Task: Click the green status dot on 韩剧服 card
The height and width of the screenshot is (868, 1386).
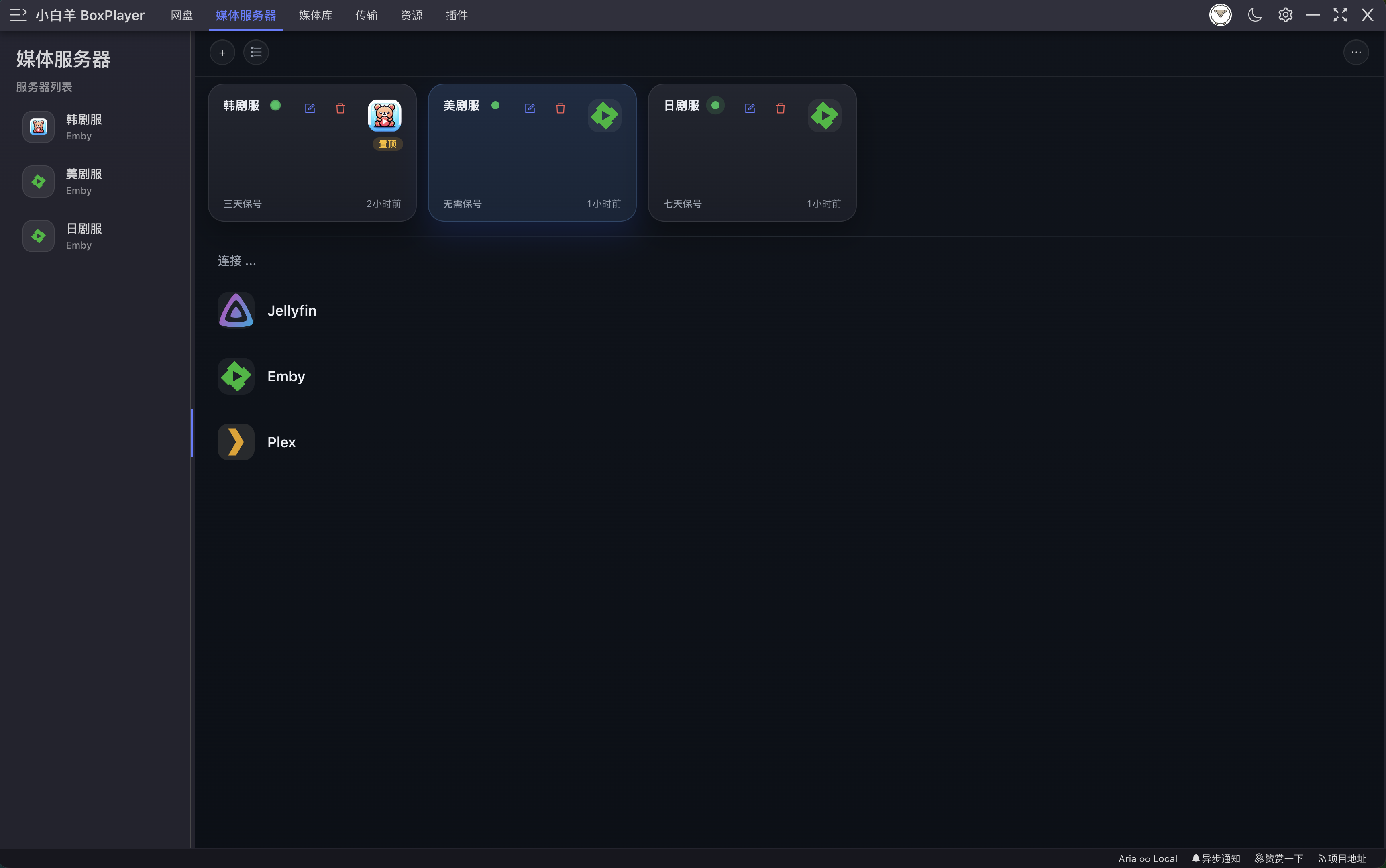Action: pos(275,105)
